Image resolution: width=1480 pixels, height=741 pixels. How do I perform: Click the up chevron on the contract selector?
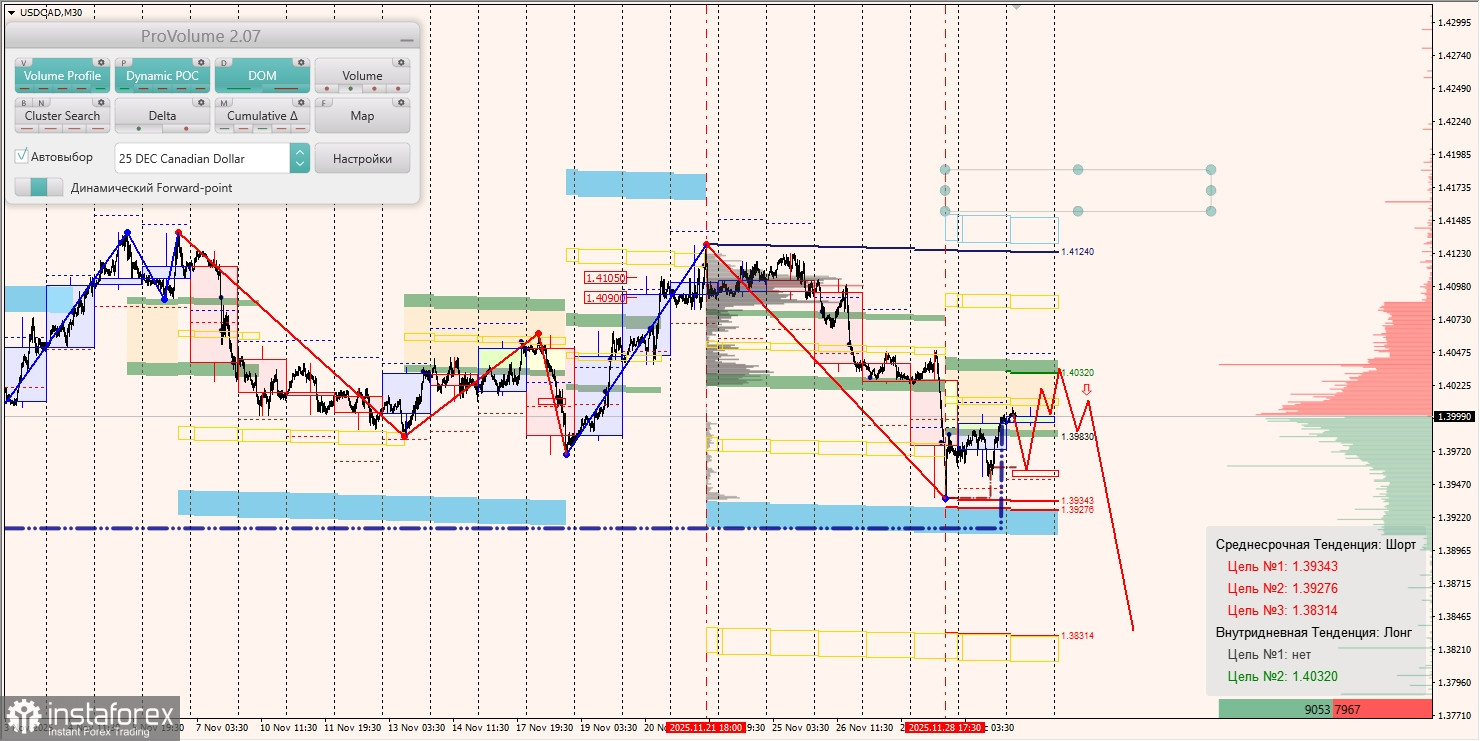pyautogui.click(x=299, y=152)
